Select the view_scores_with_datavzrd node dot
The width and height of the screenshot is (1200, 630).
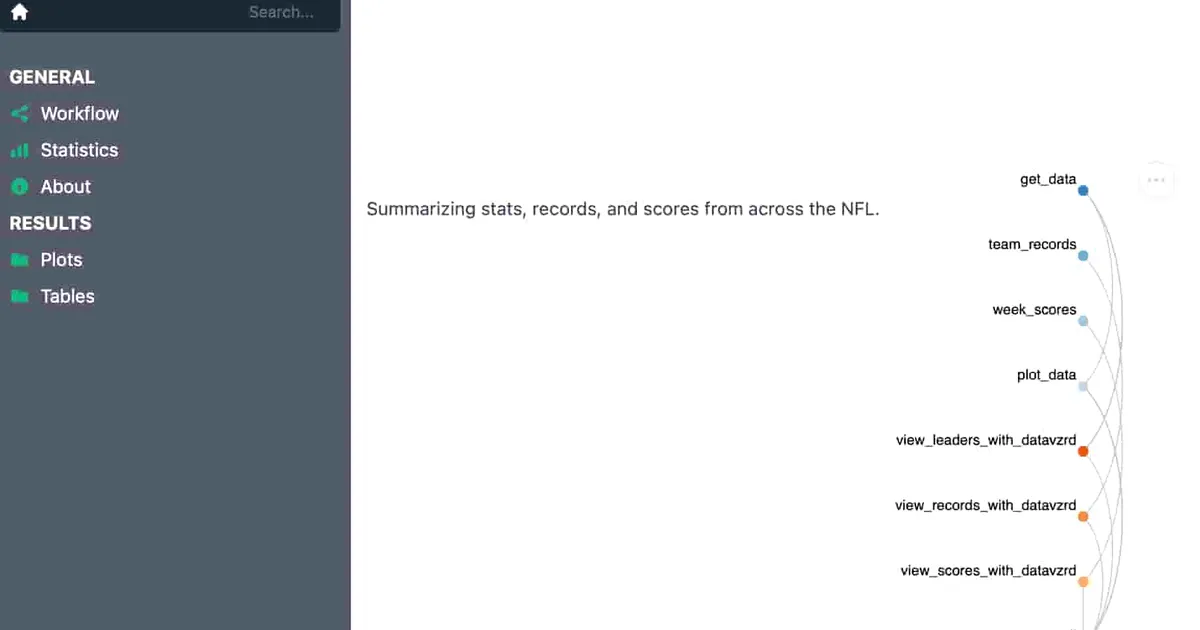[x=1083, y=581]
